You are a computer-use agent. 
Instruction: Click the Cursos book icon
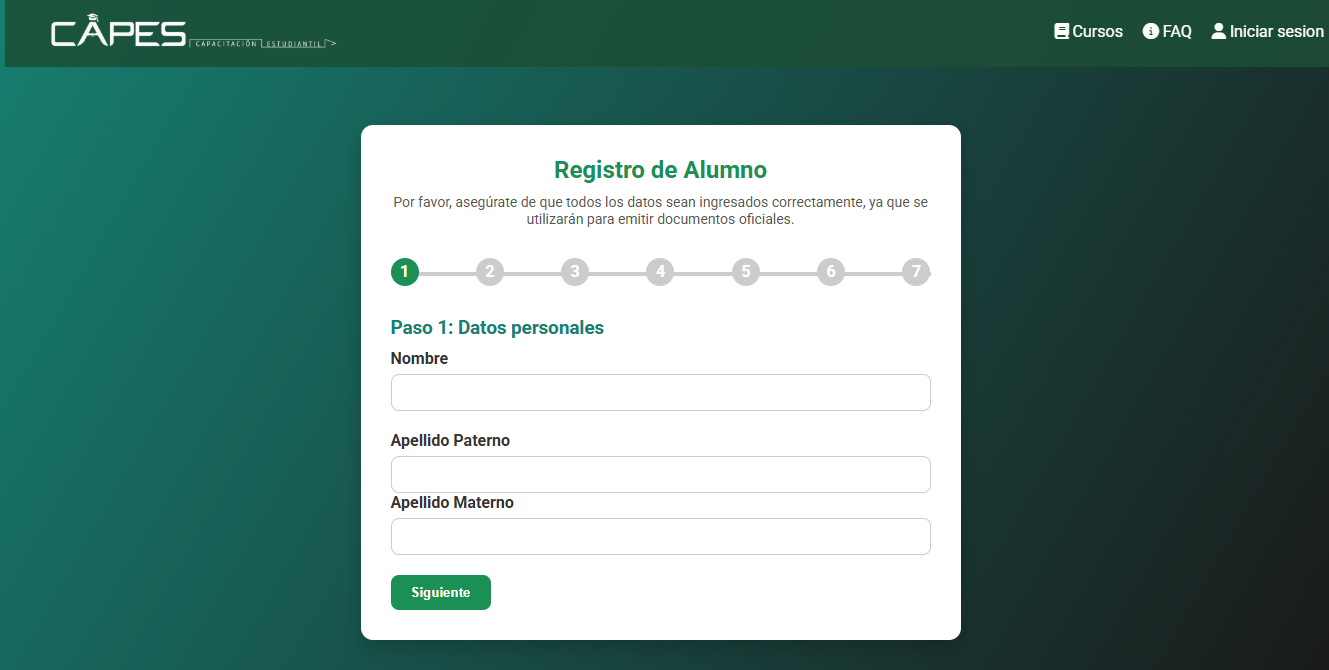(x=1060, y=31)
